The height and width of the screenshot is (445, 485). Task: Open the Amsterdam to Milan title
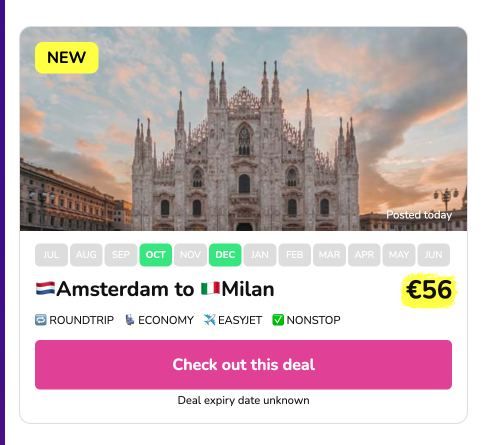pyautogui.click(x=155, y=289)
